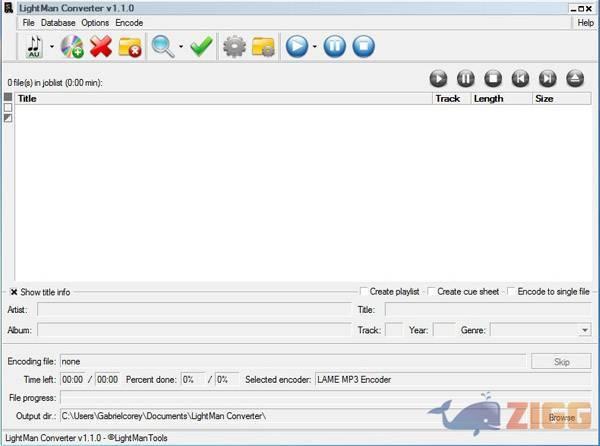Viewport: 600px width, 446px height.
Task: Hide the Show title info section
Action: 14,292
